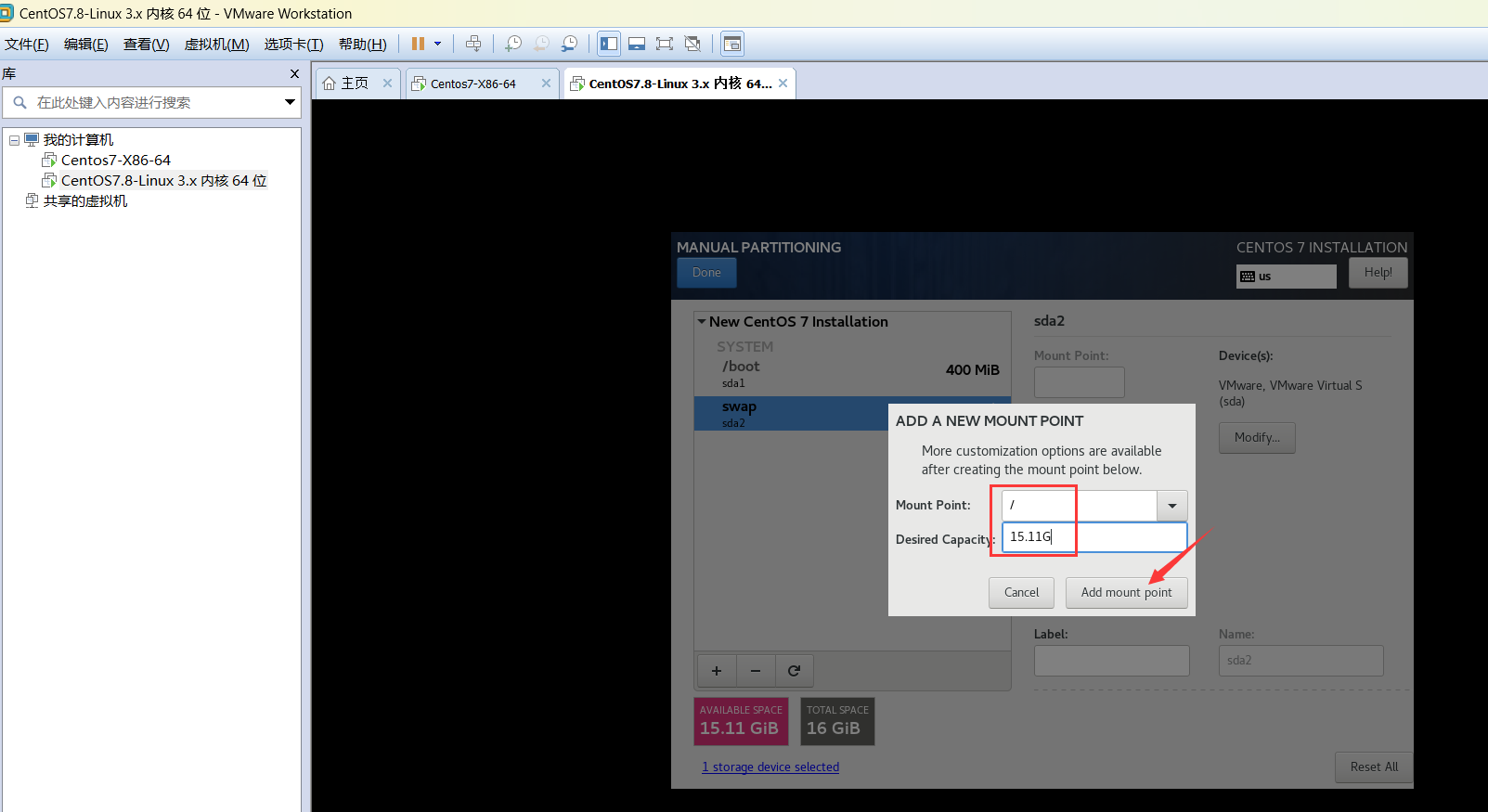This screenshot has width=1488, height=812.
Task: Add a new partition with plus button
Action: pos(717,671)
